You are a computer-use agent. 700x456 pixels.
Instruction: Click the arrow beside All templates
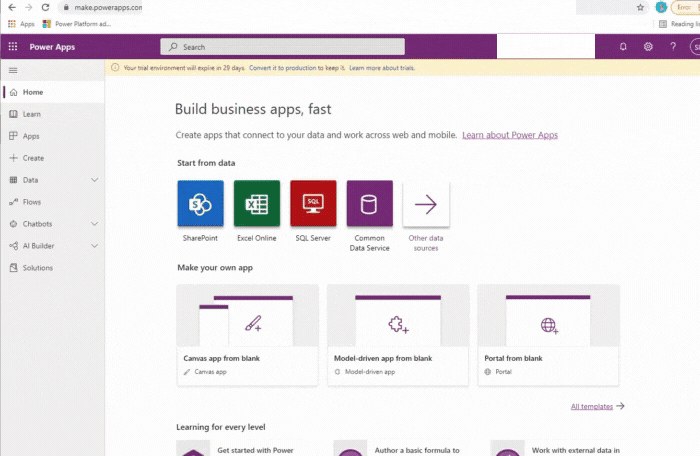[621, 406]
